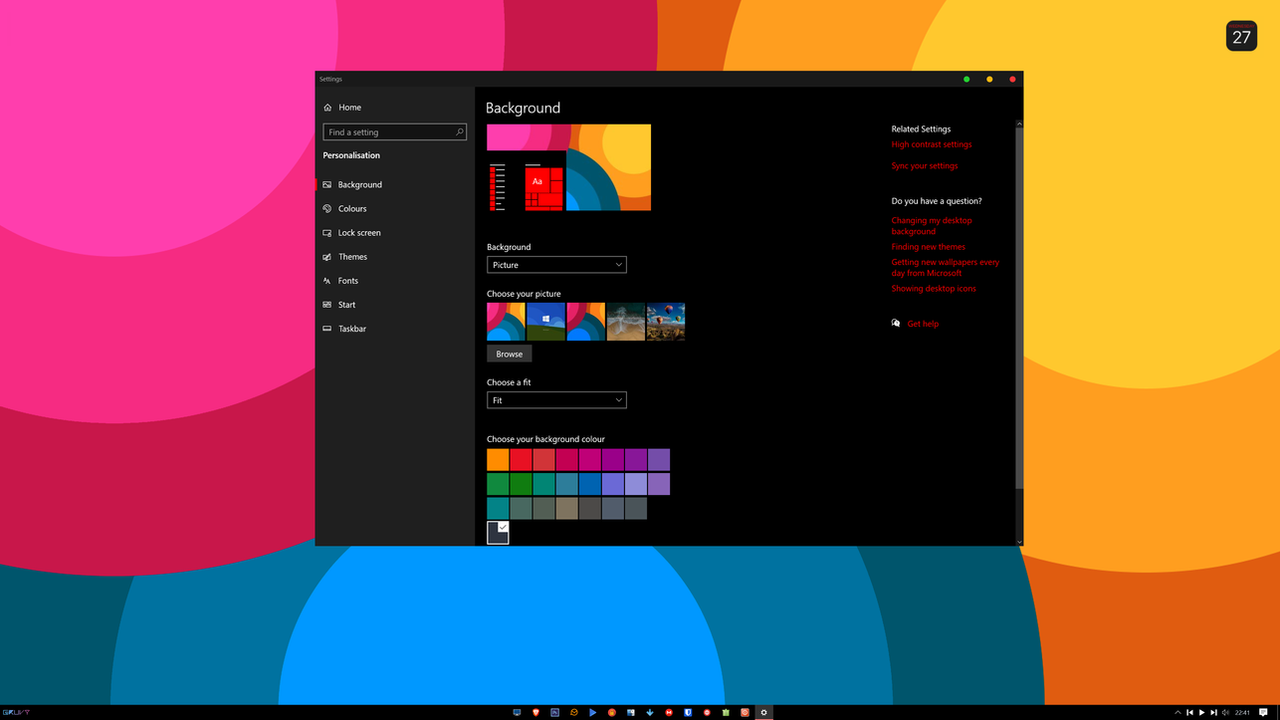The image size is (1280, 720).
Task: Click the Settings window vertical scrollbar
Action: tap(1019, 308)
